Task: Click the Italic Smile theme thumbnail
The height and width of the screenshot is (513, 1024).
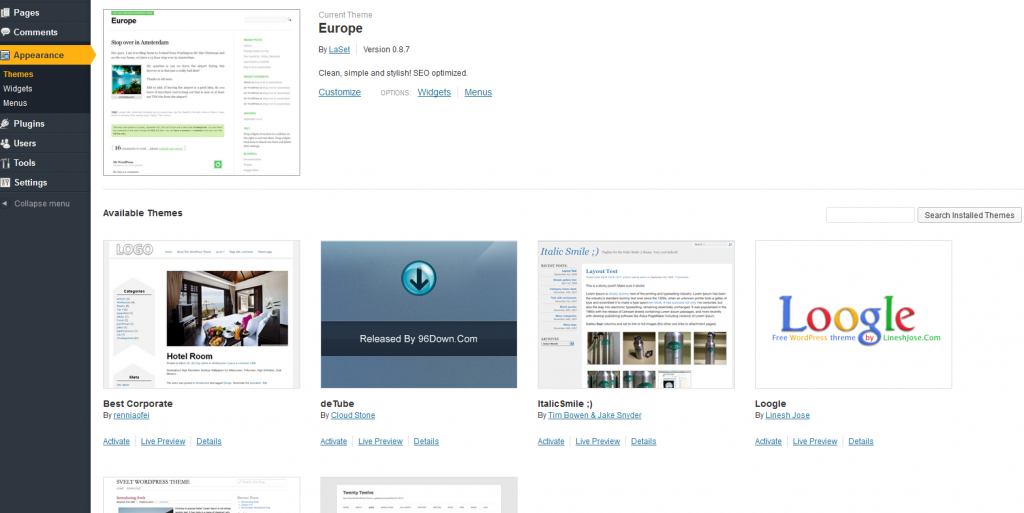Action: 636,314
